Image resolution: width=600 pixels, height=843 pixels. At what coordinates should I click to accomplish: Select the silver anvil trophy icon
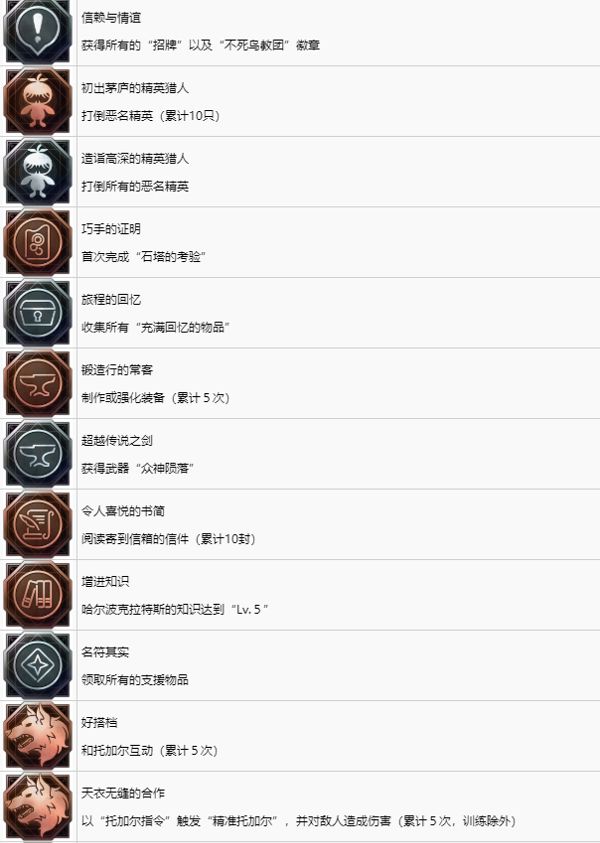38,454
